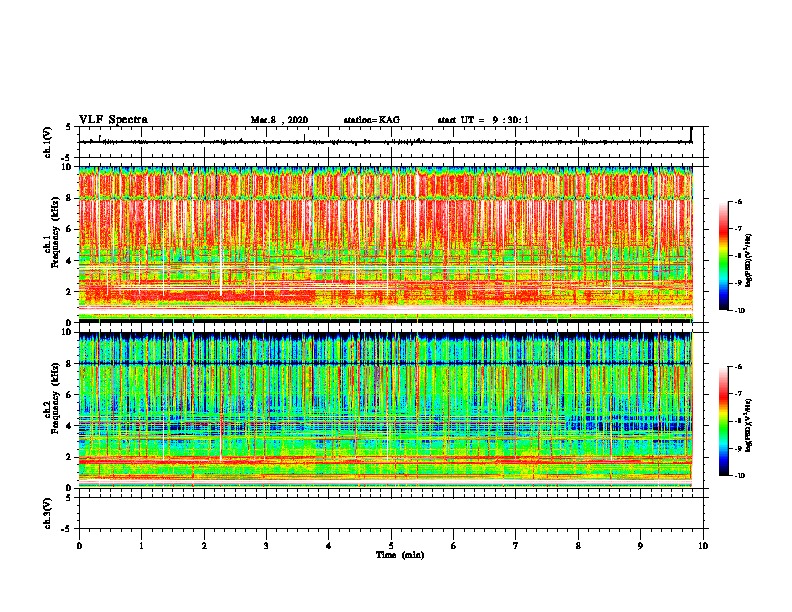Screen dimensions: 792x612
Task: Click time-axis tick label "10"
Action: (x=703, y=546)
